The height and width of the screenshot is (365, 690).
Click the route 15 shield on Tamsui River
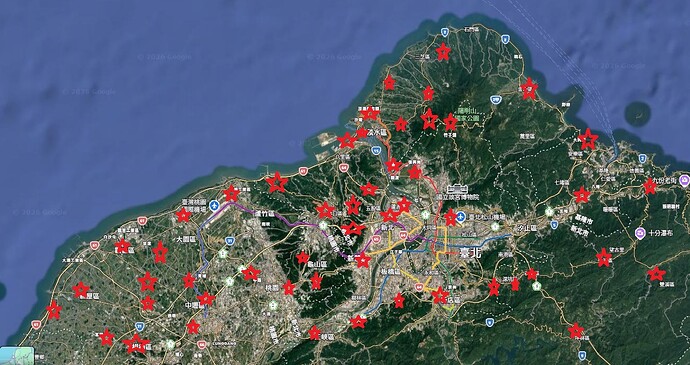[x=376, y=151]
